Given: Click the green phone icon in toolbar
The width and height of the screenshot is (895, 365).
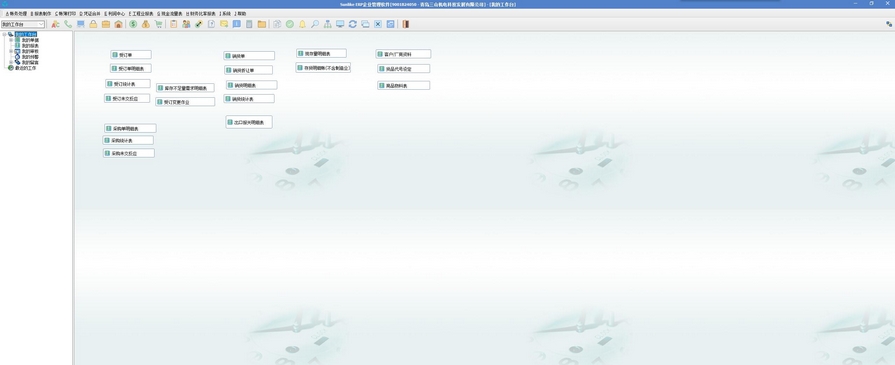Looking at the screenshot, I should (x=68, y=24).
